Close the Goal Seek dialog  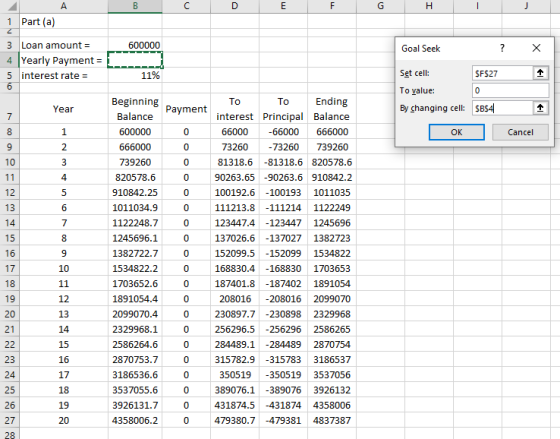pos(536,48)
